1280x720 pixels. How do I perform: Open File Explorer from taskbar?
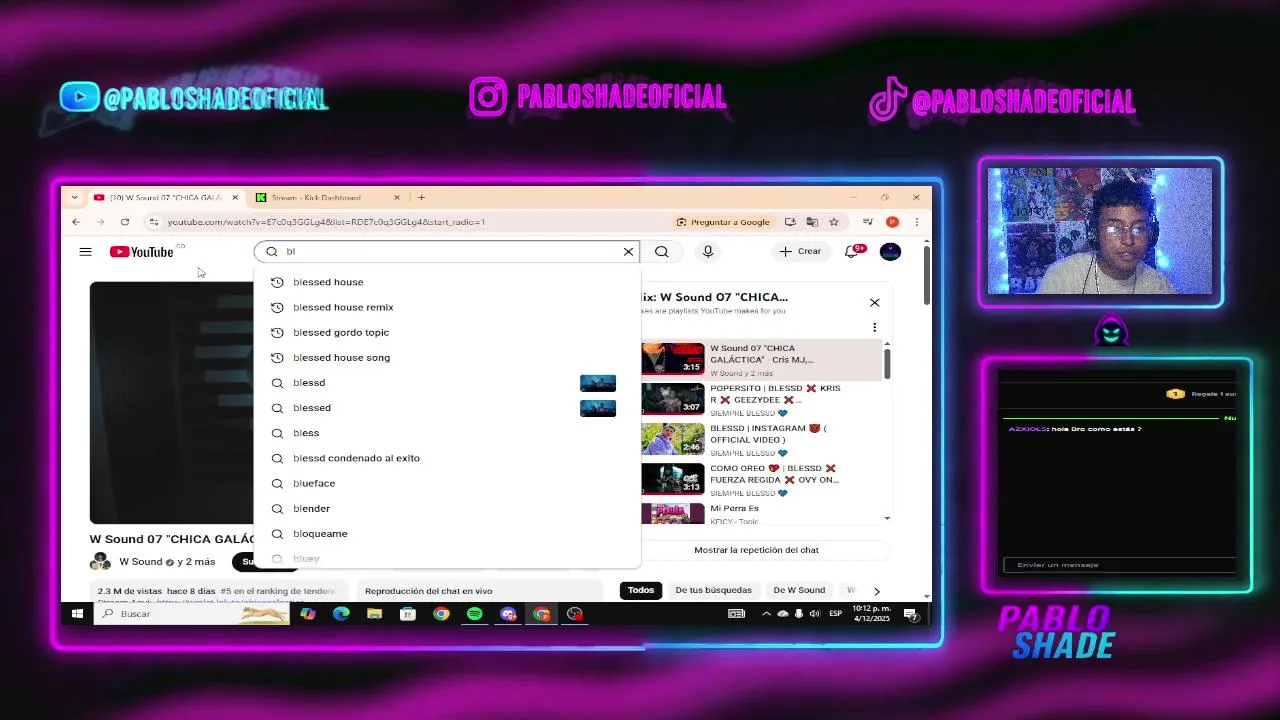coord(374,614)
